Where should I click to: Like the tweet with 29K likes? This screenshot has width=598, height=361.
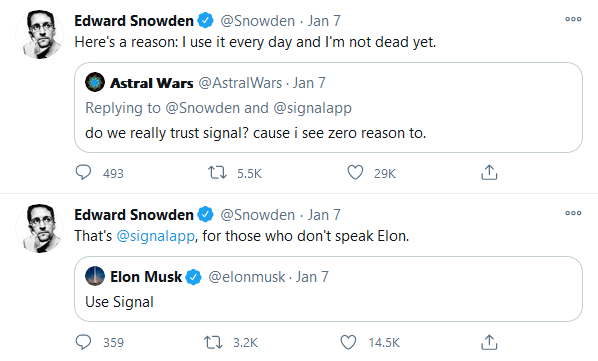pos(355,173)
